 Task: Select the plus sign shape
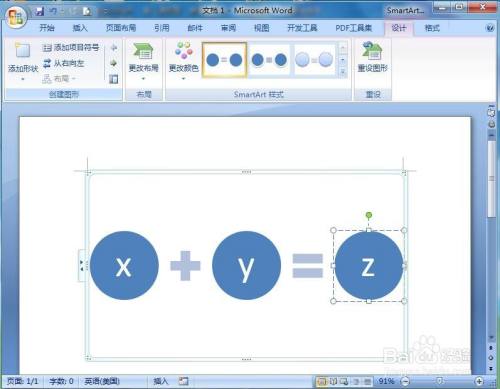click(185, 265)
